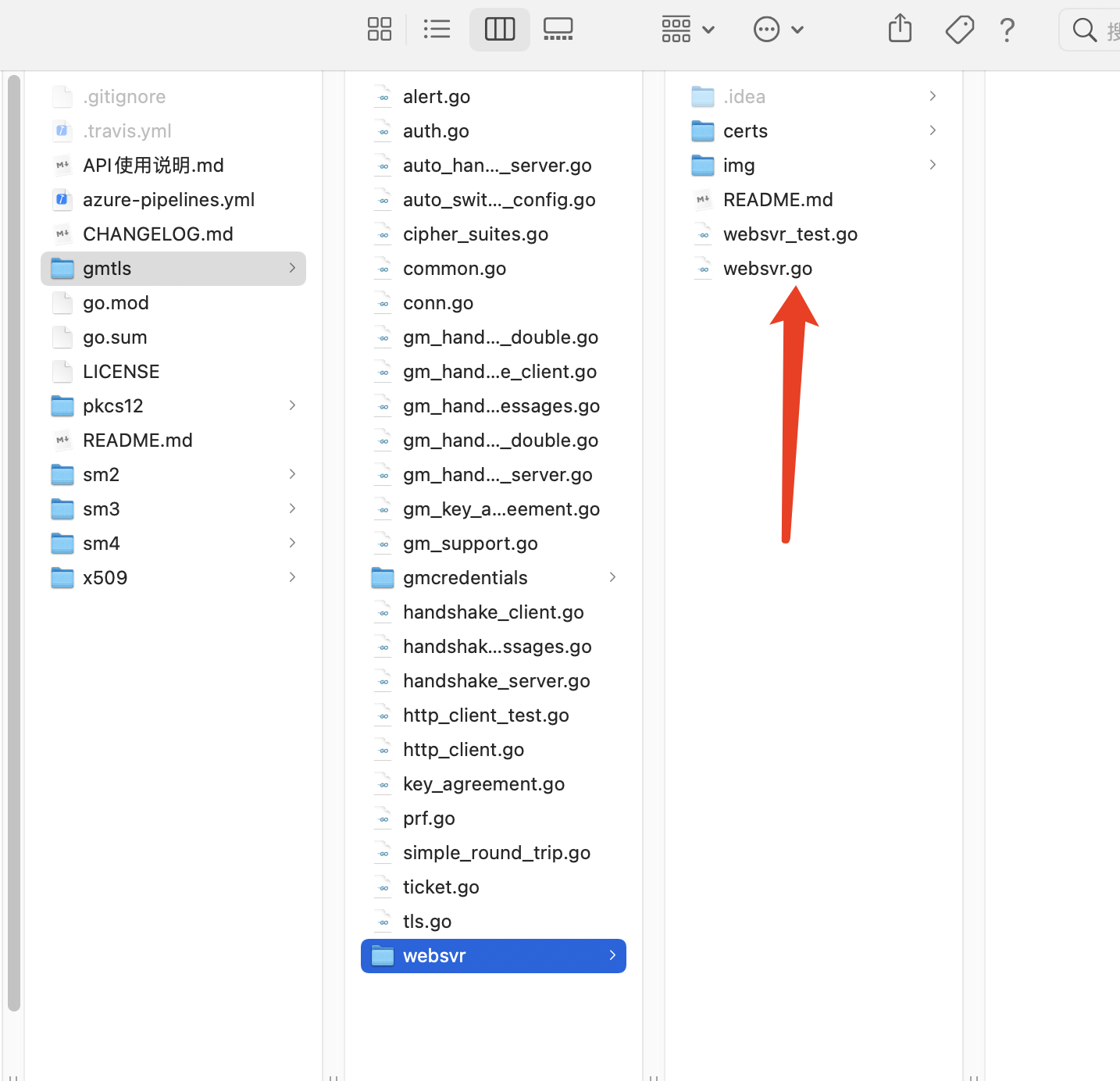Select the LICENSE file
This screenshot has width=1120, height=1081.
coord(120,371)
